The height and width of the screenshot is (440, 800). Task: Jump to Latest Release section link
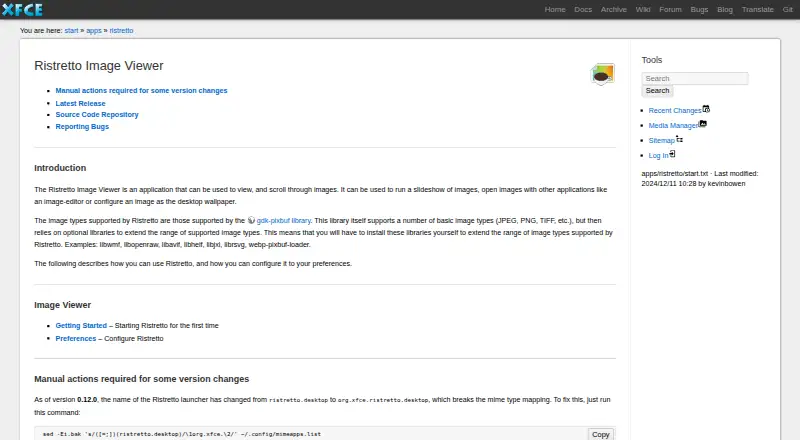[80, 103]
